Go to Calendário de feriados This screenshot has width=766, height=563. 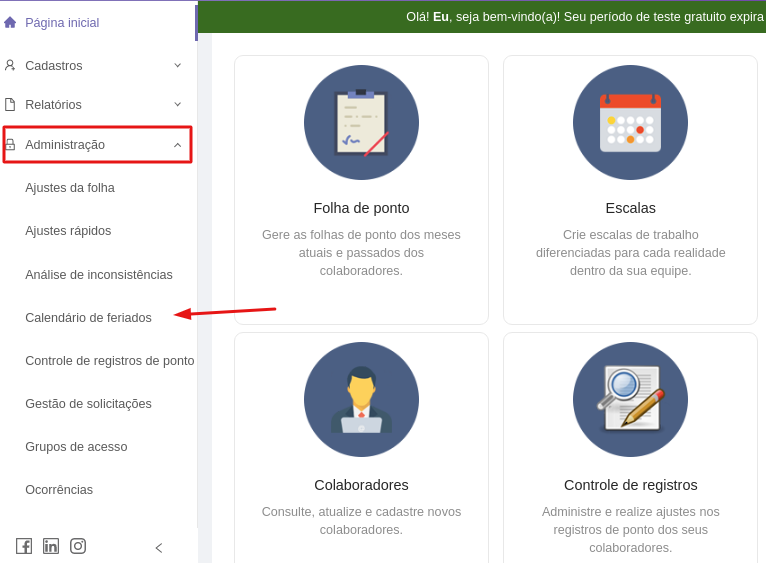(88, 318)
